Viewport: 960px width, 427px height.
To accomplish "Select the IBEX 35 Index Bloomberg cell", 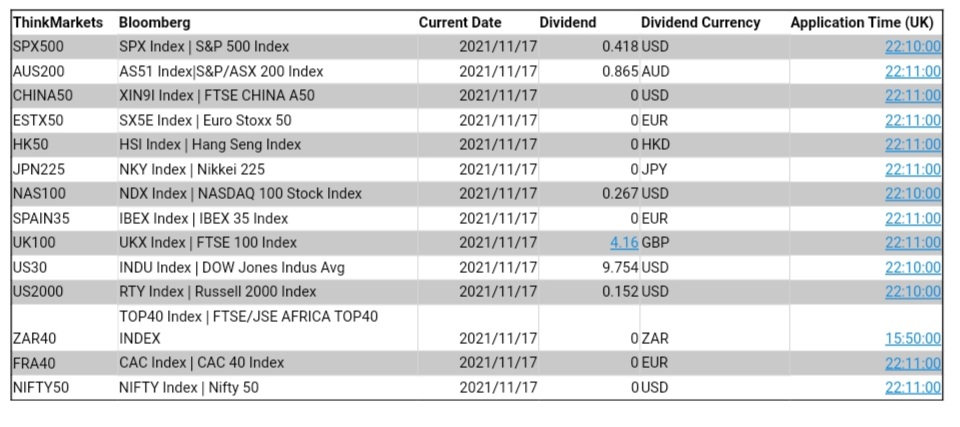I will tap(203, 218).
